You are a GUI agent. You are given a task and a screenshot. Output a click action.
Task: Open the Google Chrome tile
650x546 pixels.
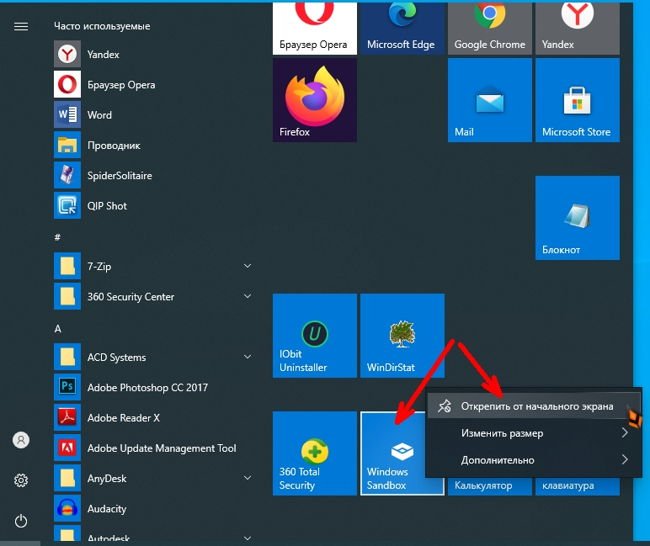(x=490, y=28)
